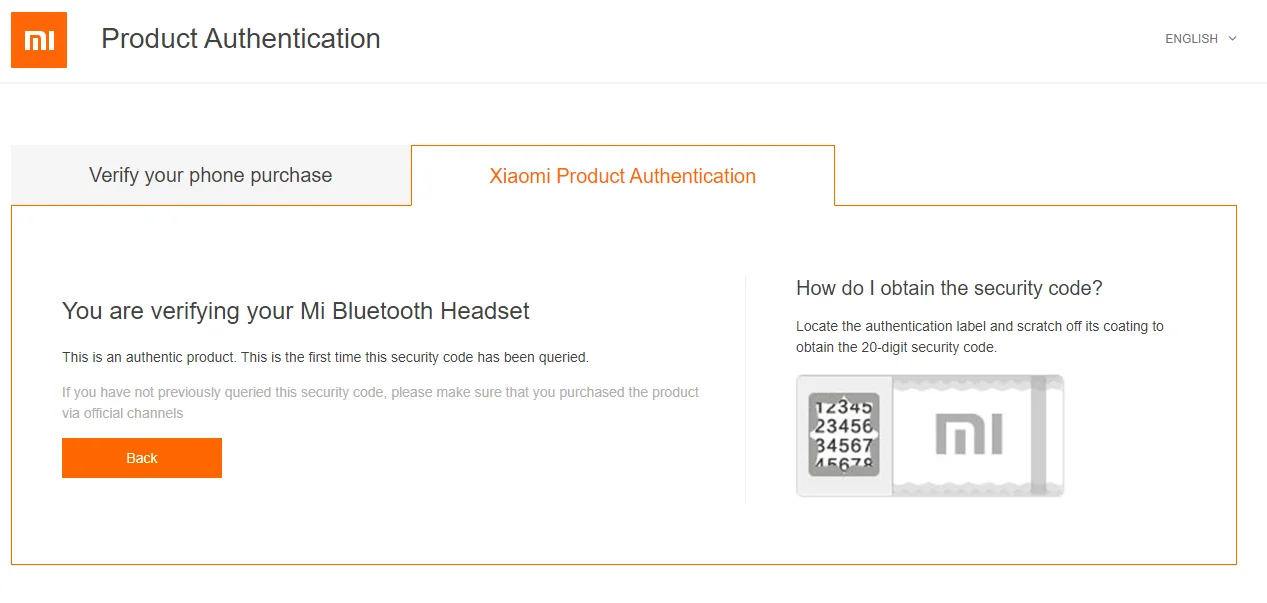This screenshot has height=603, width=1267.
Task: Click the bottom partially hidden digit row
Action: [844, 463]
